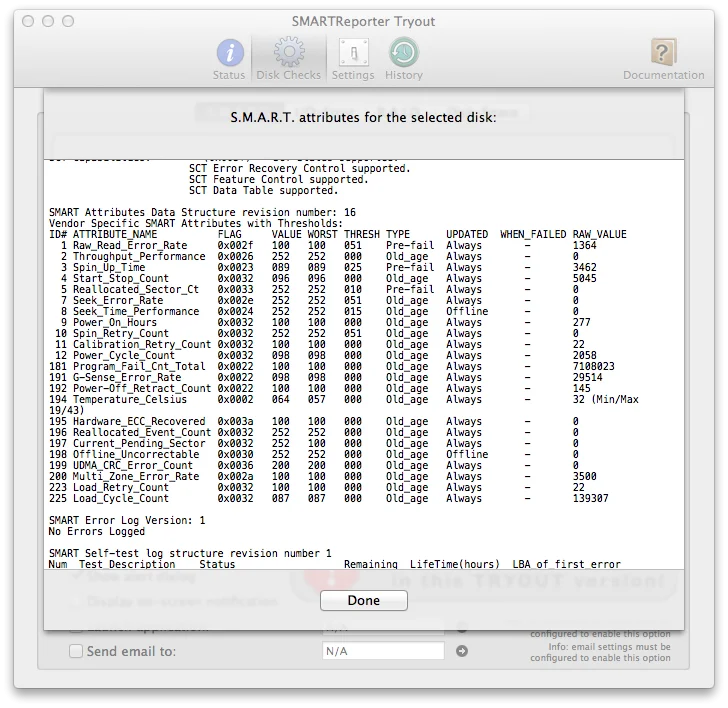Close the SMARTReporter window
The height and width of the screenshot is (708, 728).
(28, 21)
